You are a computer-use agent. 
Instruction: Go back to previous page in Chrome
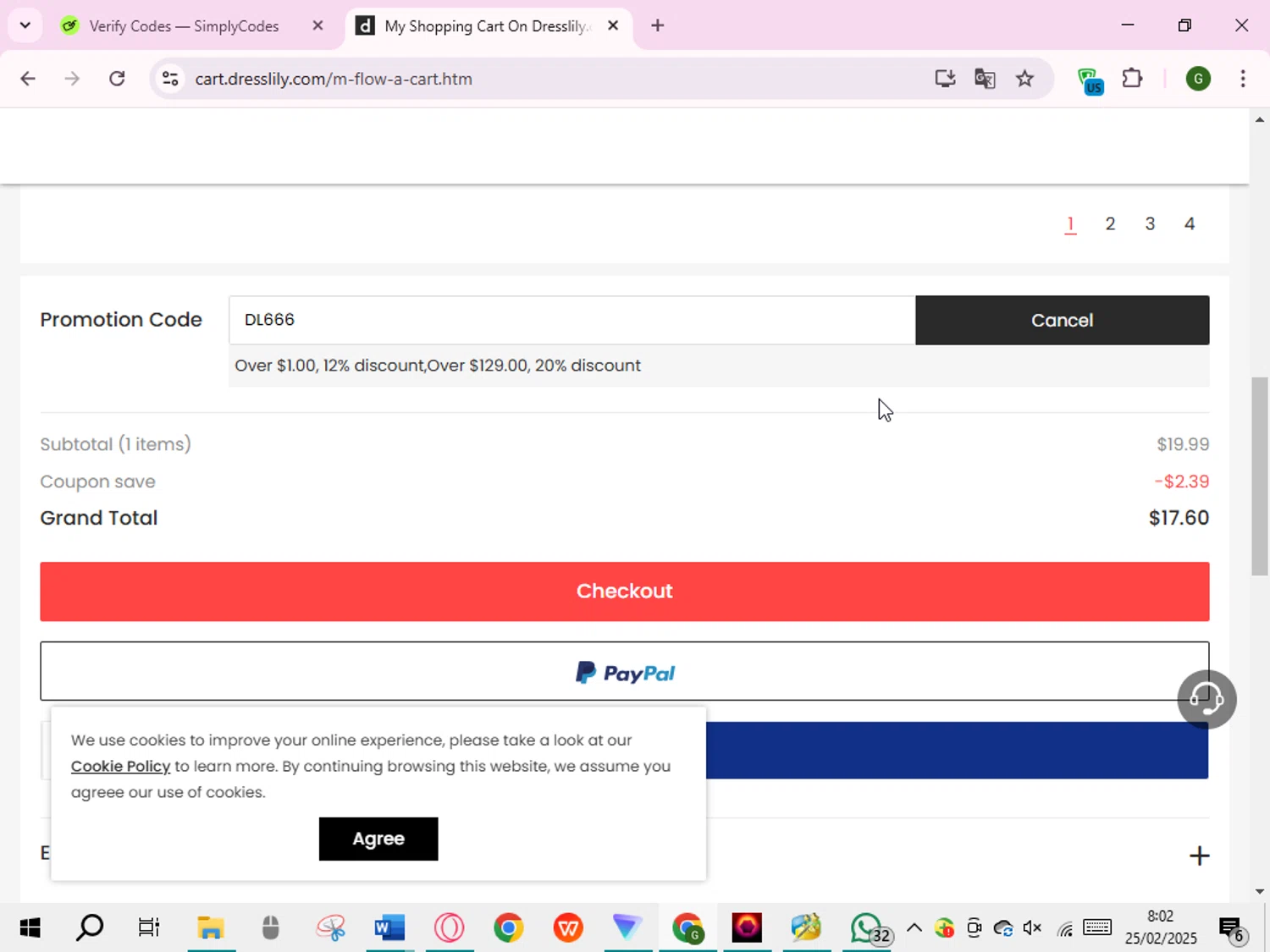coord(28,79)
